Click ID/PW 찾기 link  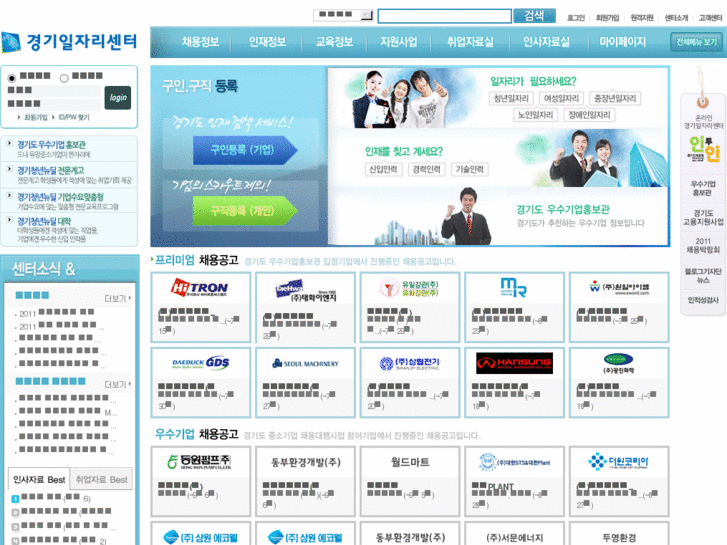(x=74, y=117)
